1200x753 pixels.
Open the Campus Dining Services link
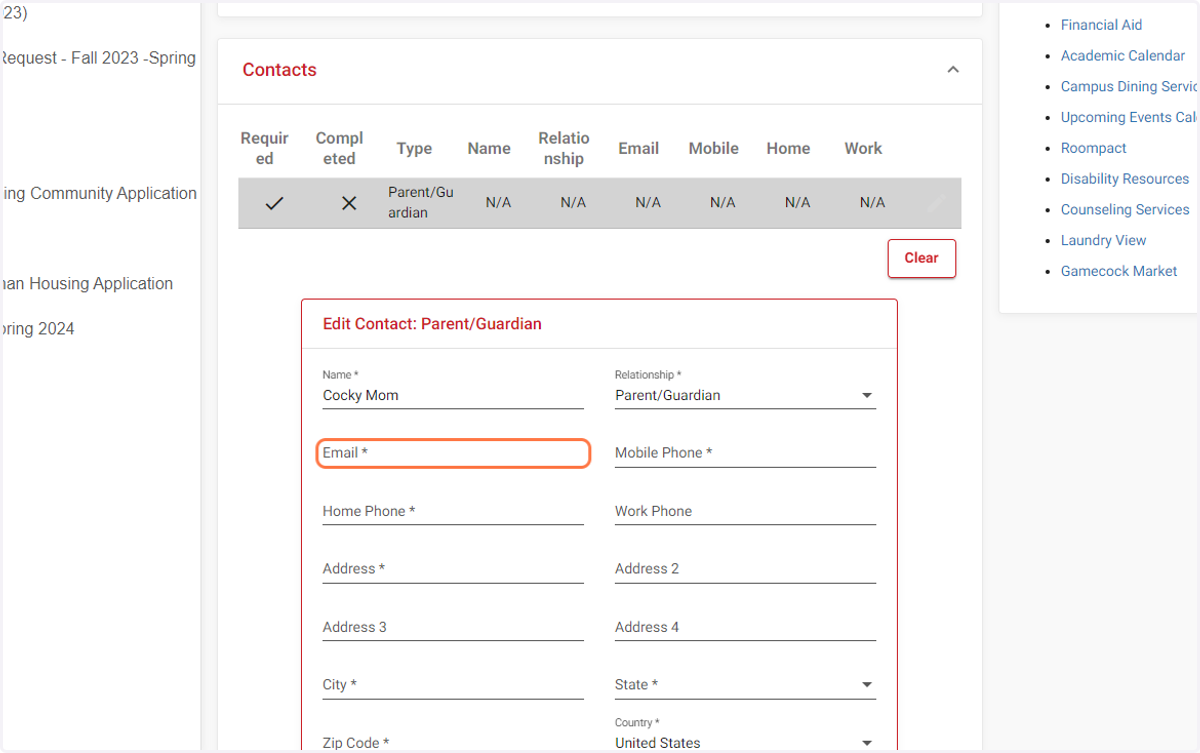[x=1129, y=87]
